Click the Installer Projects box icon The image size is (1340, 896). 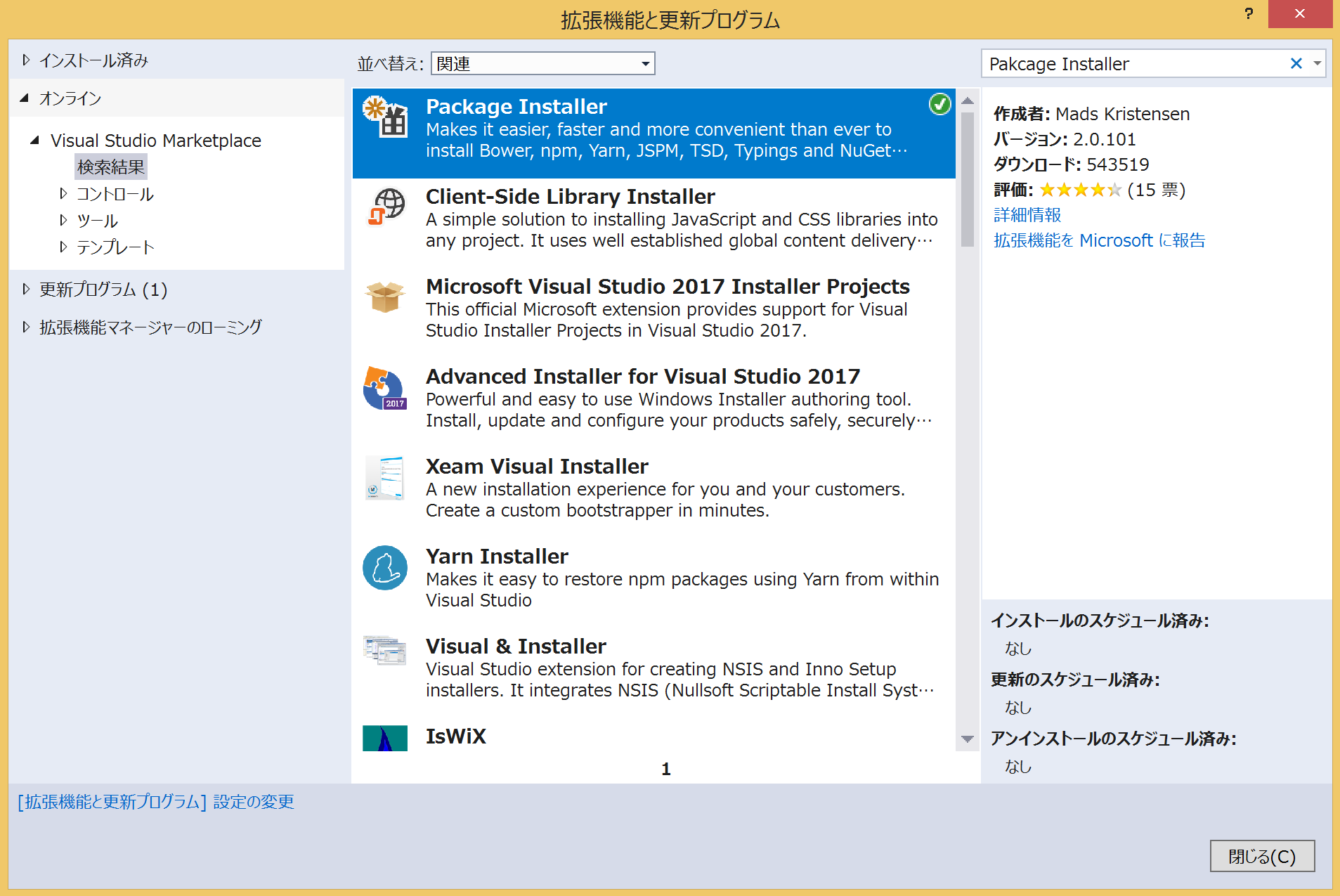point(385,296)
